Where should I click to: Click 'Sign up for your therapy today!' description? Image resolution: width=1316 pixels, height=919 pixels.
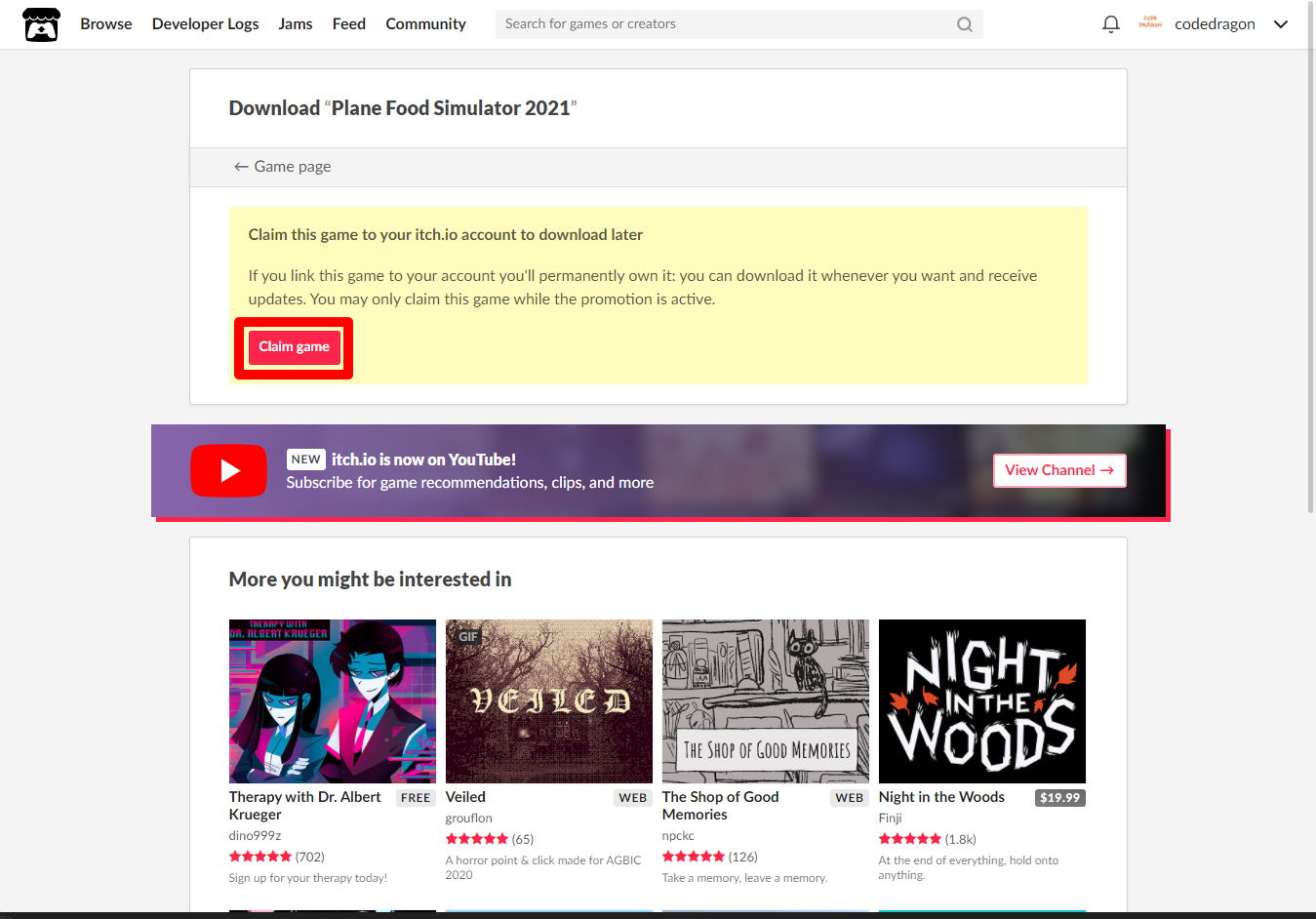point(308,878)
